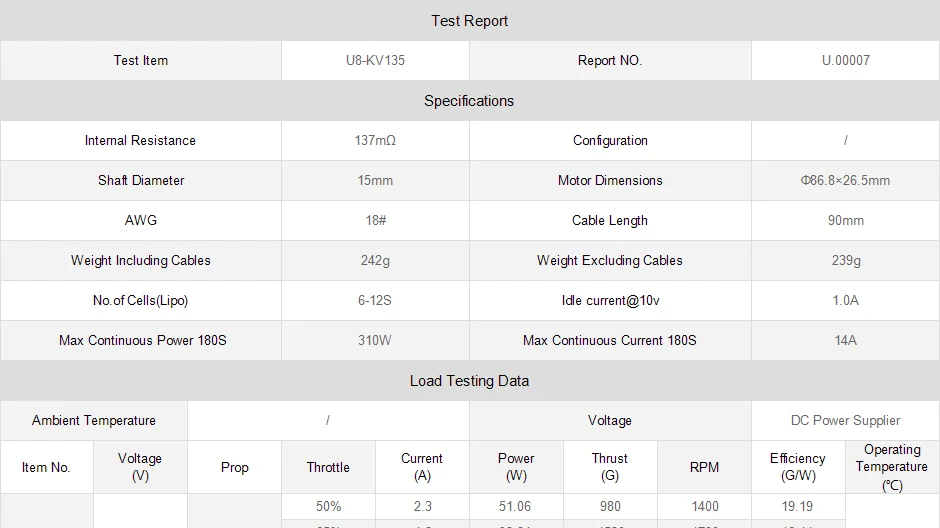Click the 6-12S cells value

[x=375, y=300]
